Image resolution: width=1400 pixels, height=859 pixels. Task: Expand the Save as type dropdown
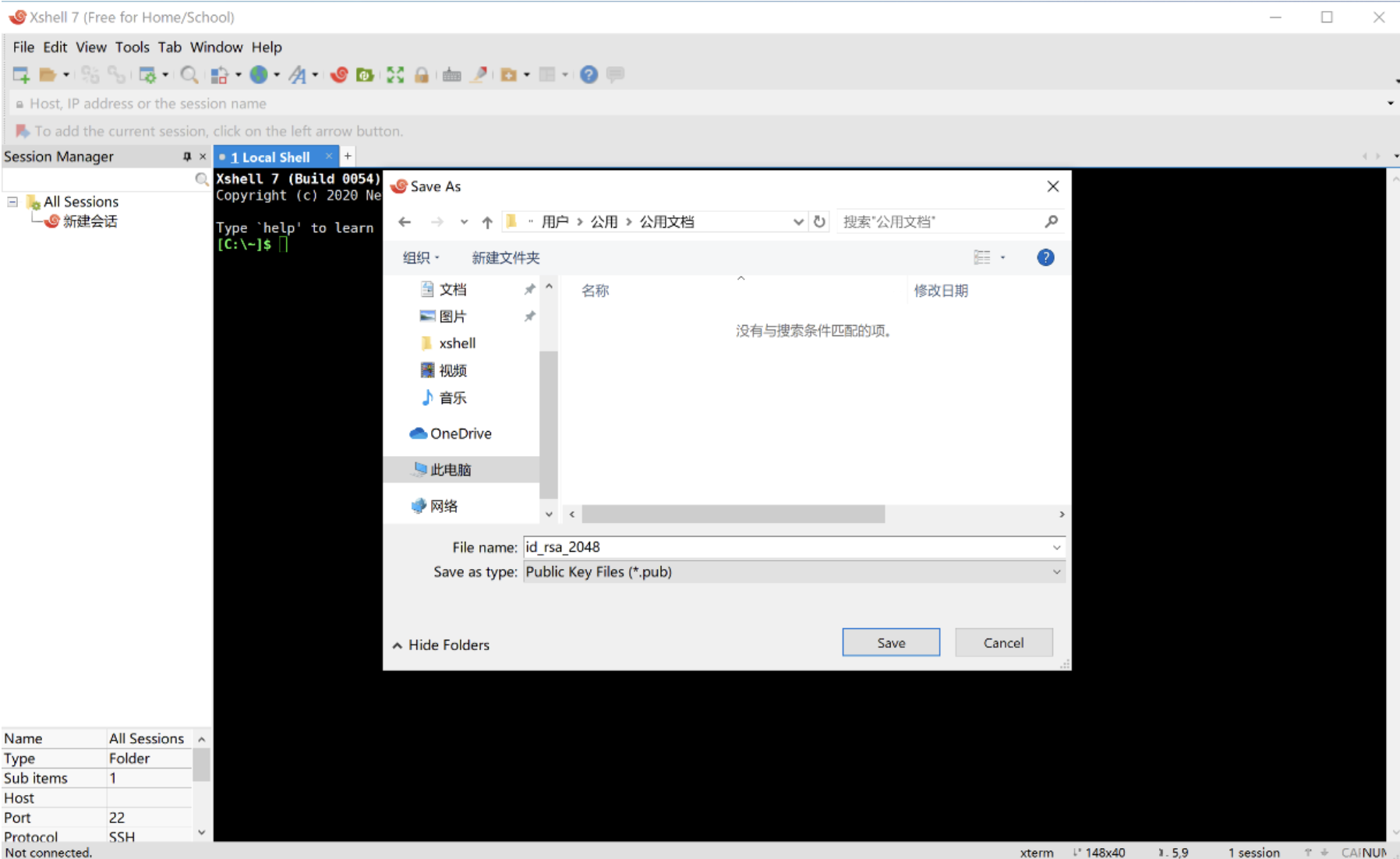tap(1056, 572)
